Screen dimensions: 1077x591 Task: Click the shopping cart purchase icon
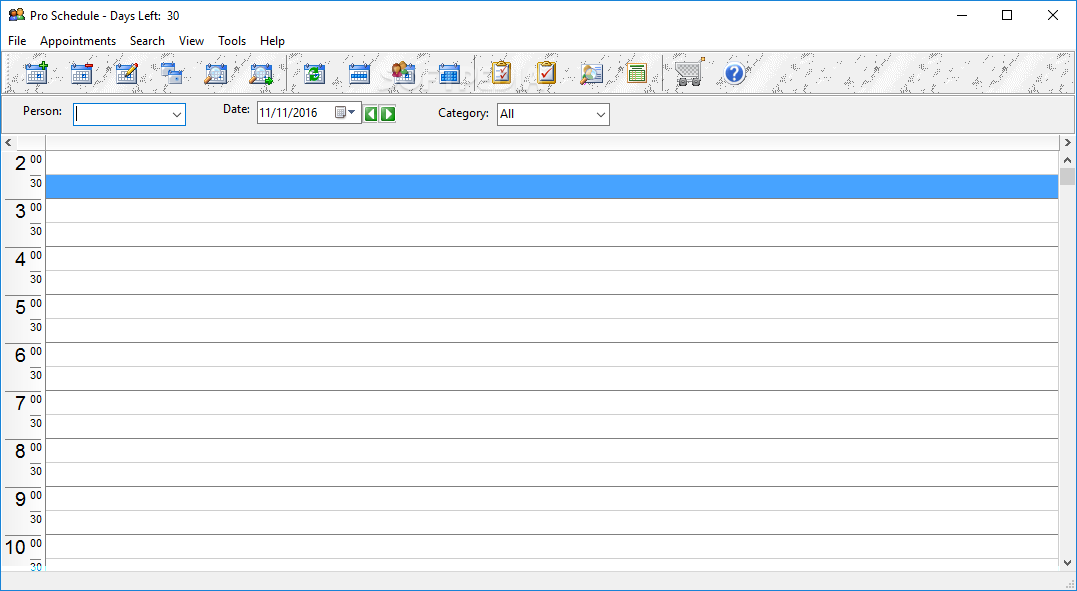(690, 72)
